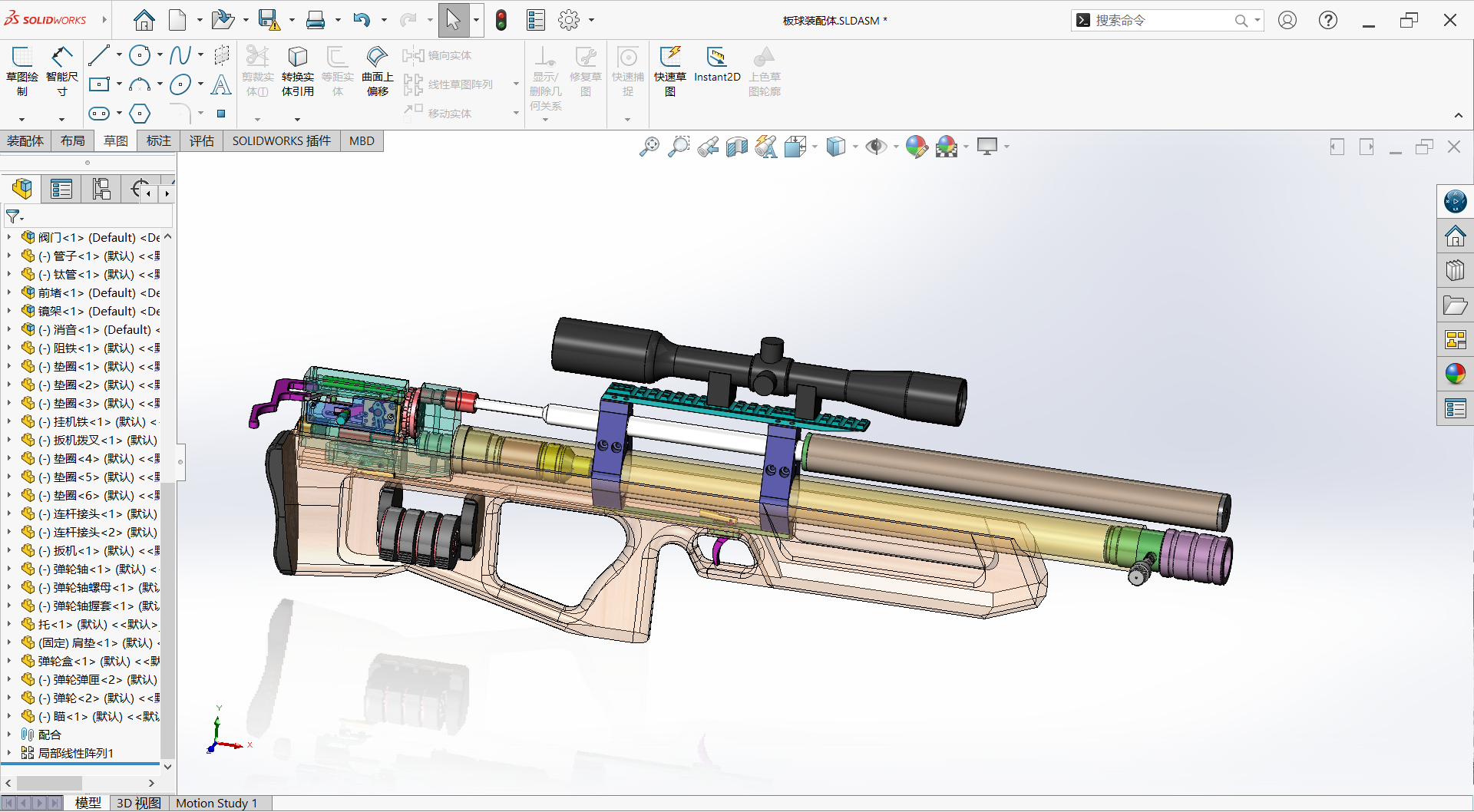1474x812 pixels.
Task: Switch to 装配体 Assembly tab
Action: coord(25,141)
